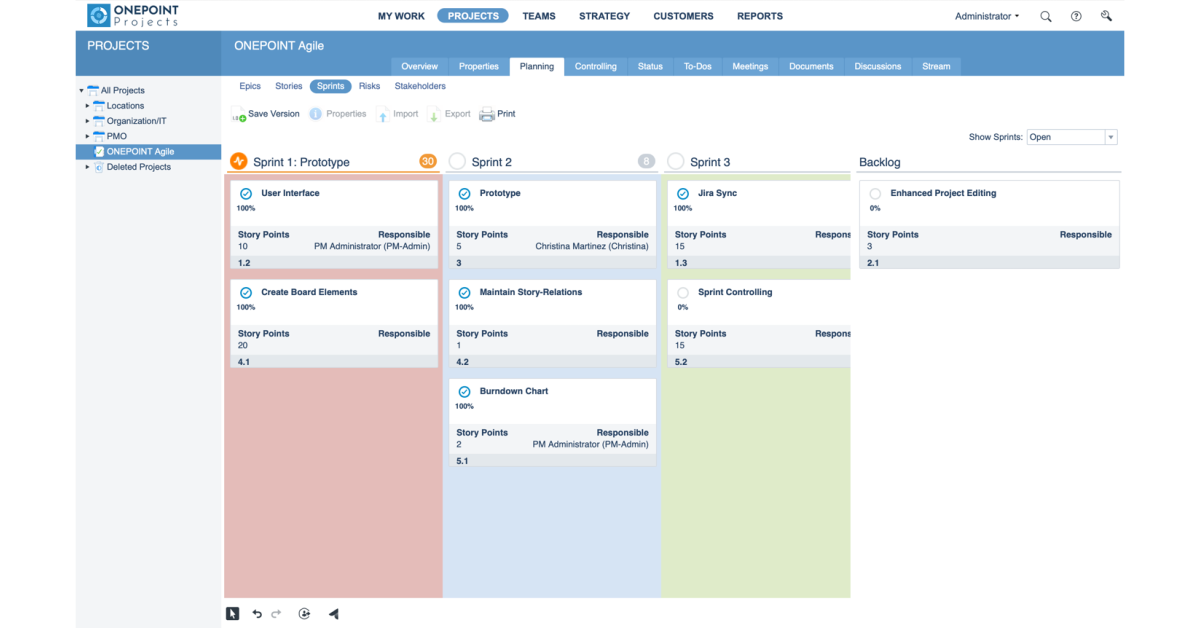
Task: Click the Deleted Projects trash icon
Action: [x=99, y=167]
